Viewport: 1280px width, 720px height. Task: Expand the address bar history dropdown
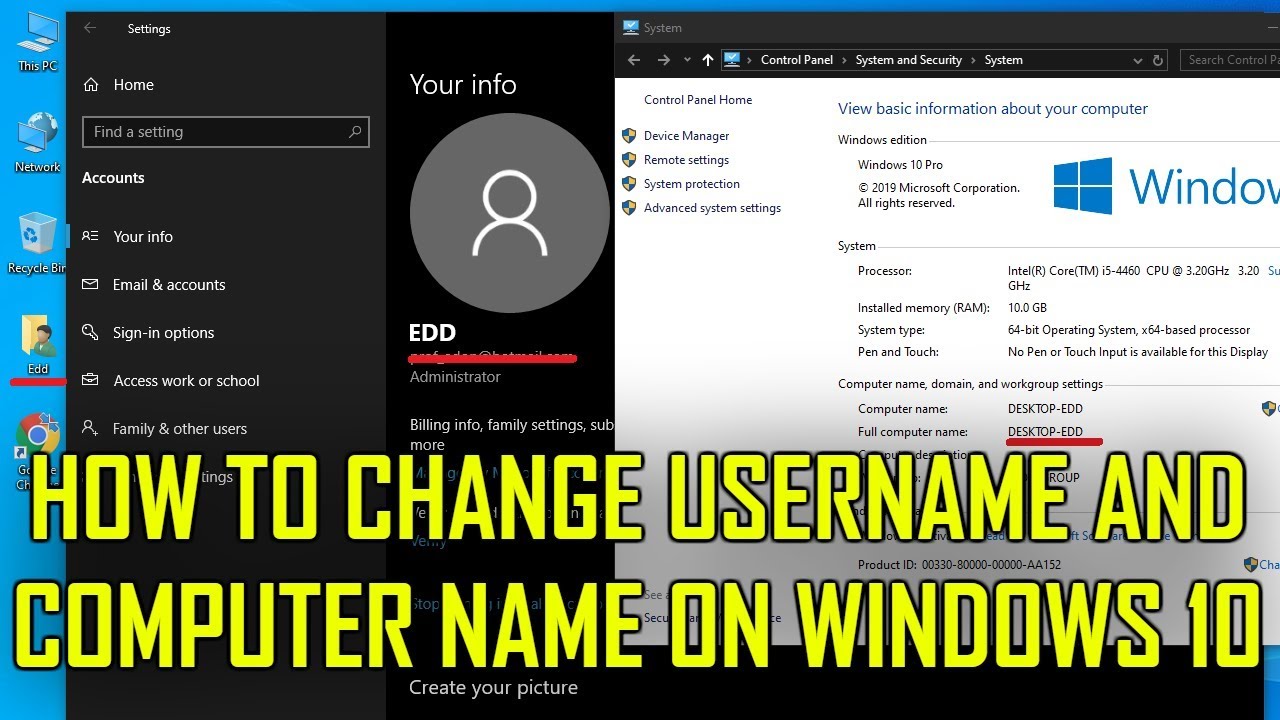1138,60
